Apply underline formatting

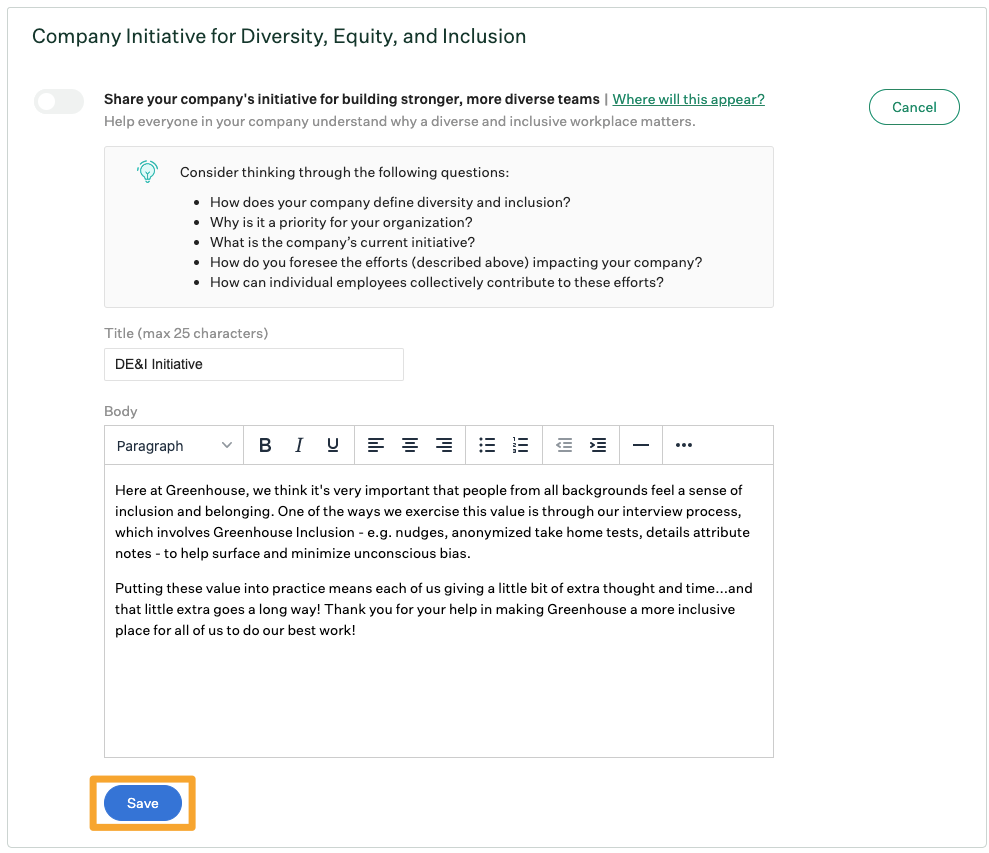click(332, 445)
